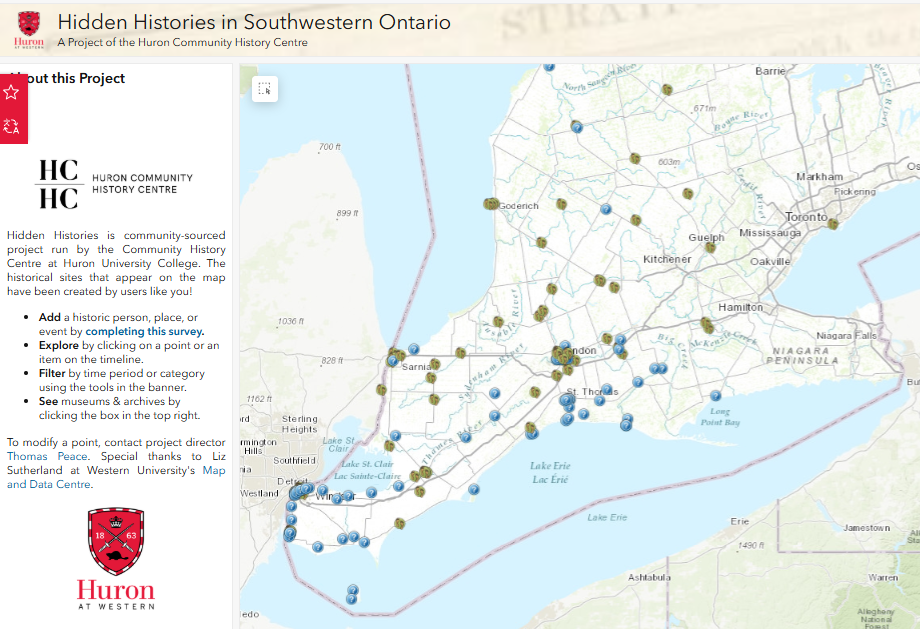Select the olive marker southwest of Barrie

coord(667,89)
